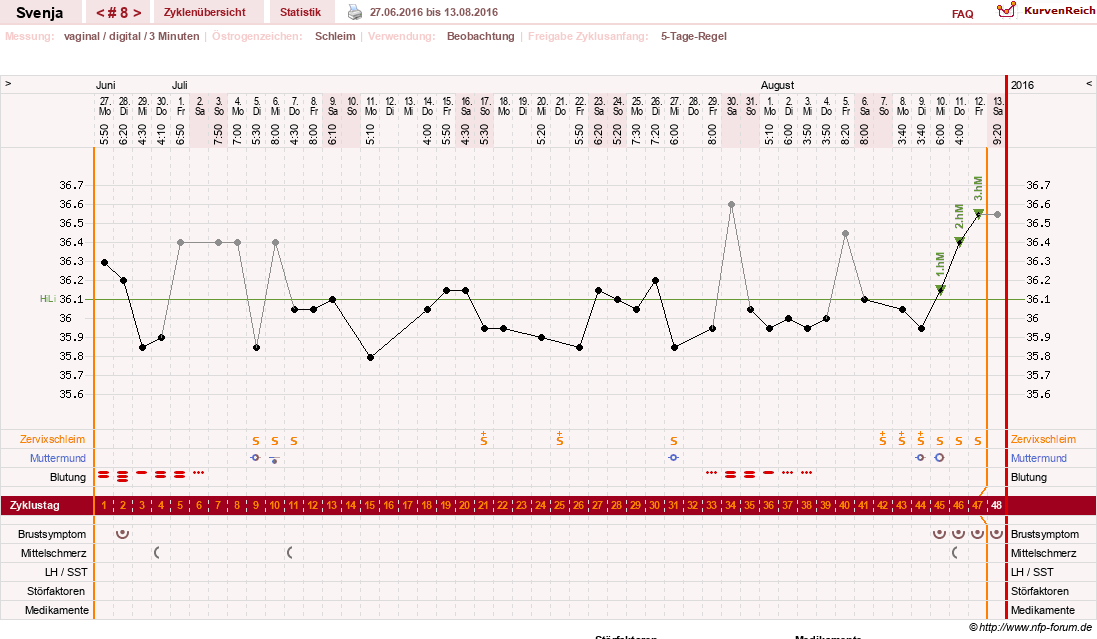Click the 5-Tage-Regel setting text

pyautogui.click(x=693, y=36)
